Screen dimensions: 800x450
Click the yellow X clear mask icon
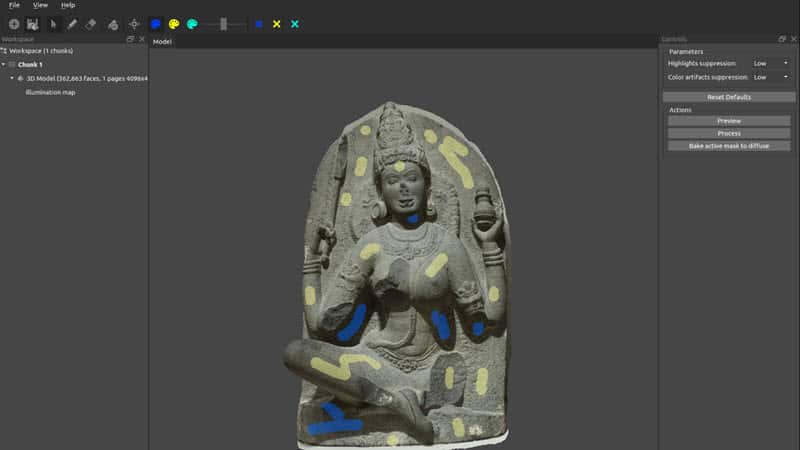pos(277,24)
